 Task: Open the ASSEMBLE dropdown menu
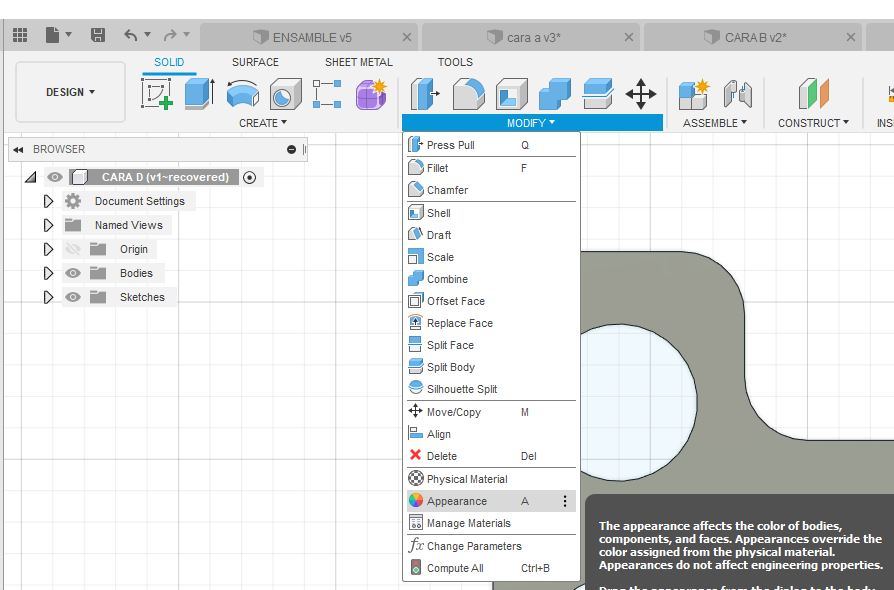click(x=714, y=123)
